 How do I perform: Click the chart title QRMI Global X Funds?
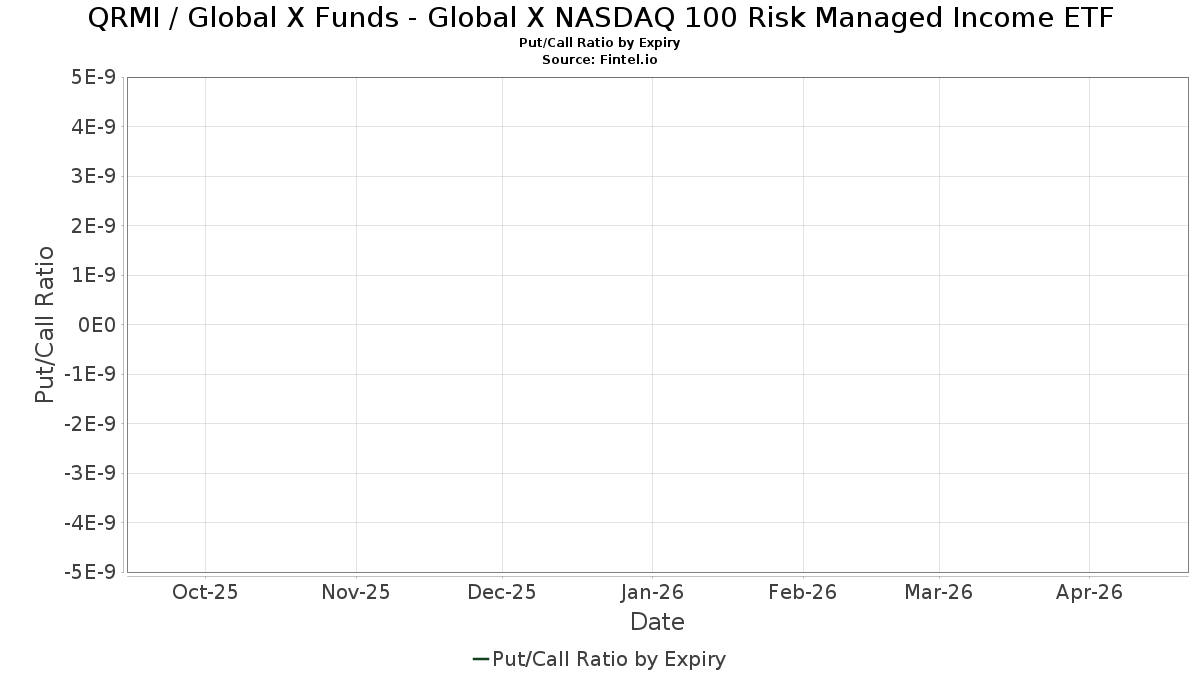point(601,18)
